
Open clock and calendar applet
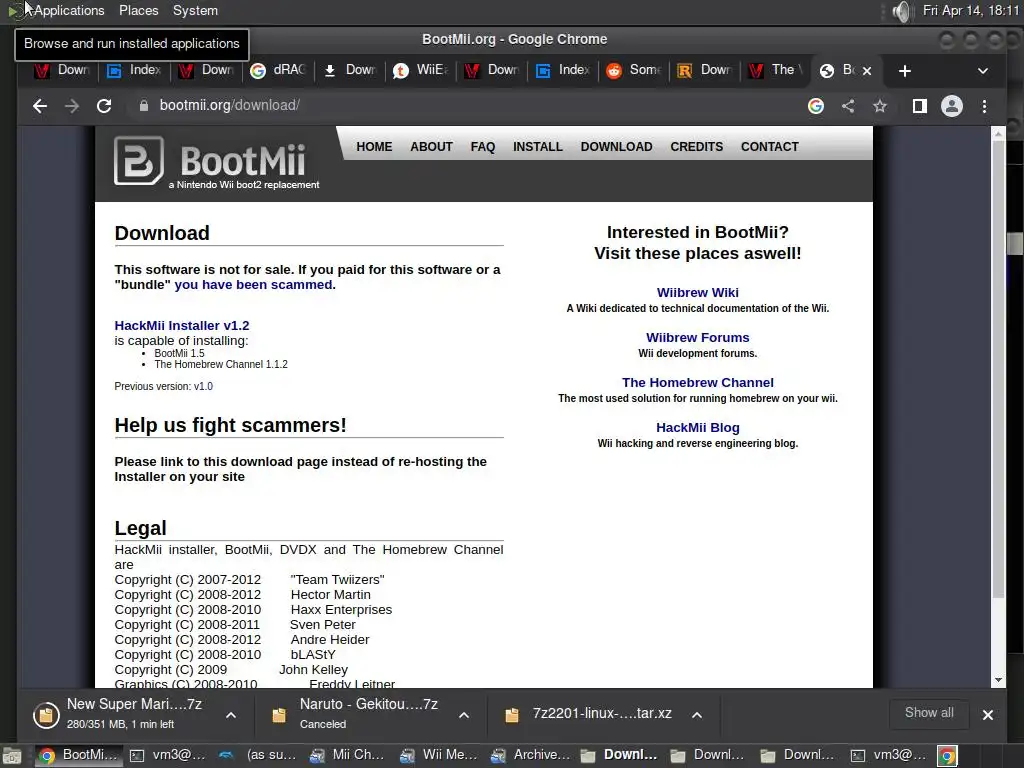[970, 11]
